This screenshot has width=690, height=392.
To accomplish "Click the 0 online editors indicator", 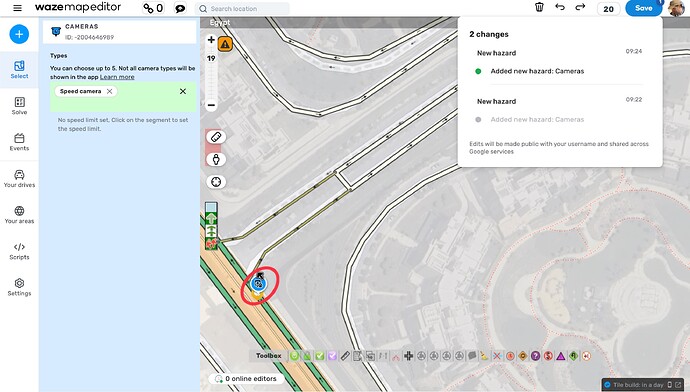I will pyautogui.click(x=246, y=378).
